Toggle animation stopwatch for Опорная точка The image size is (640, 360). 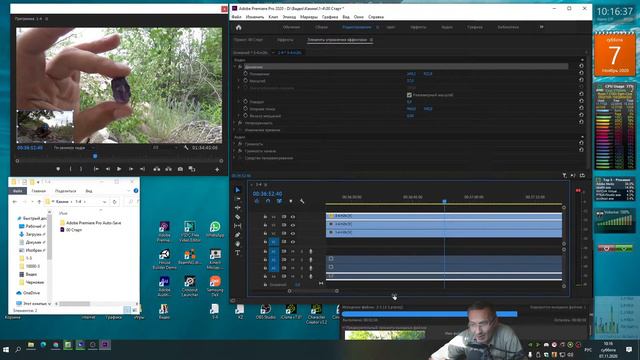tap(246, 109)
